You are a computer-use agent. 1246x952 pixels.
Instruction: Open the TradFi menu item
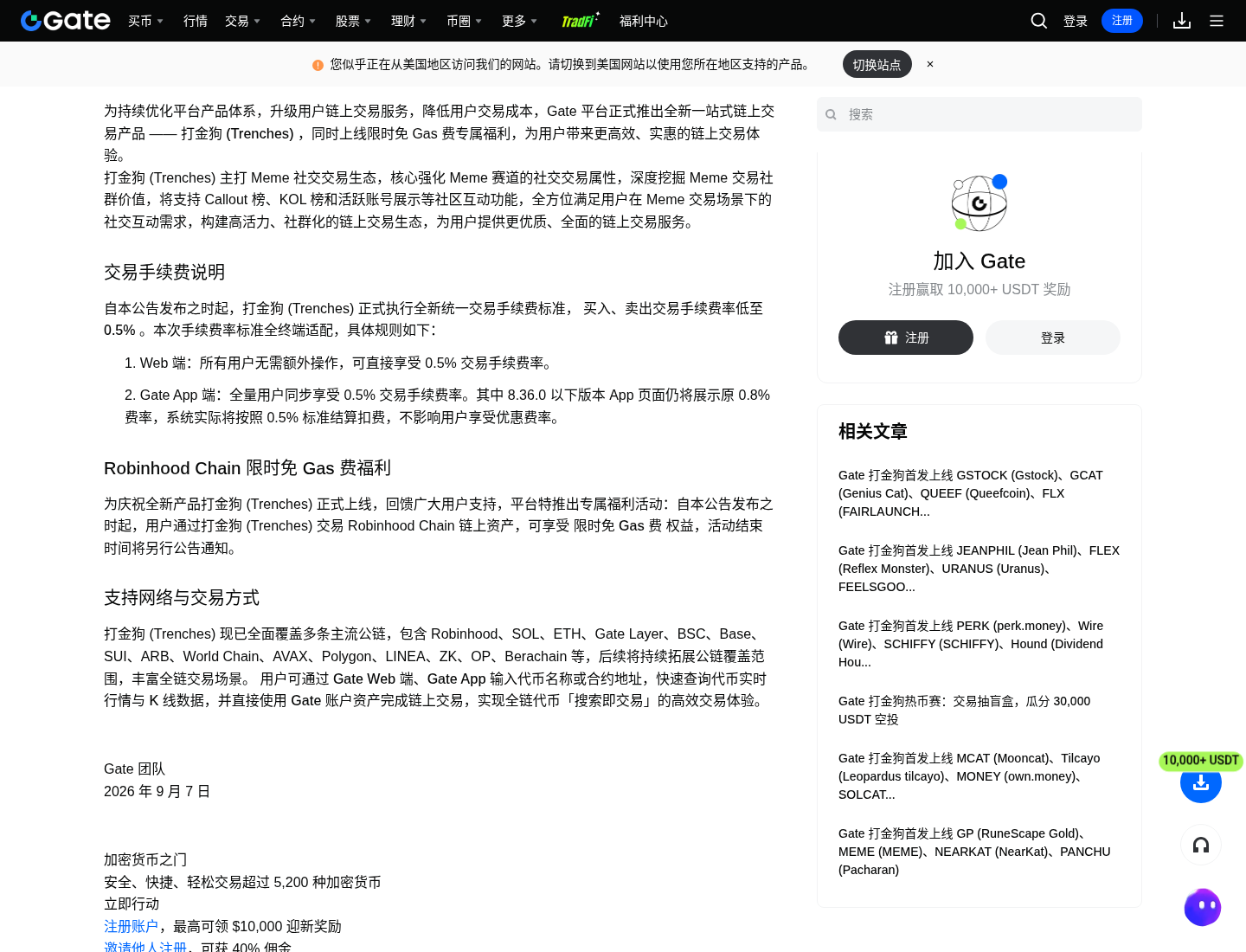tap(580, 21)
